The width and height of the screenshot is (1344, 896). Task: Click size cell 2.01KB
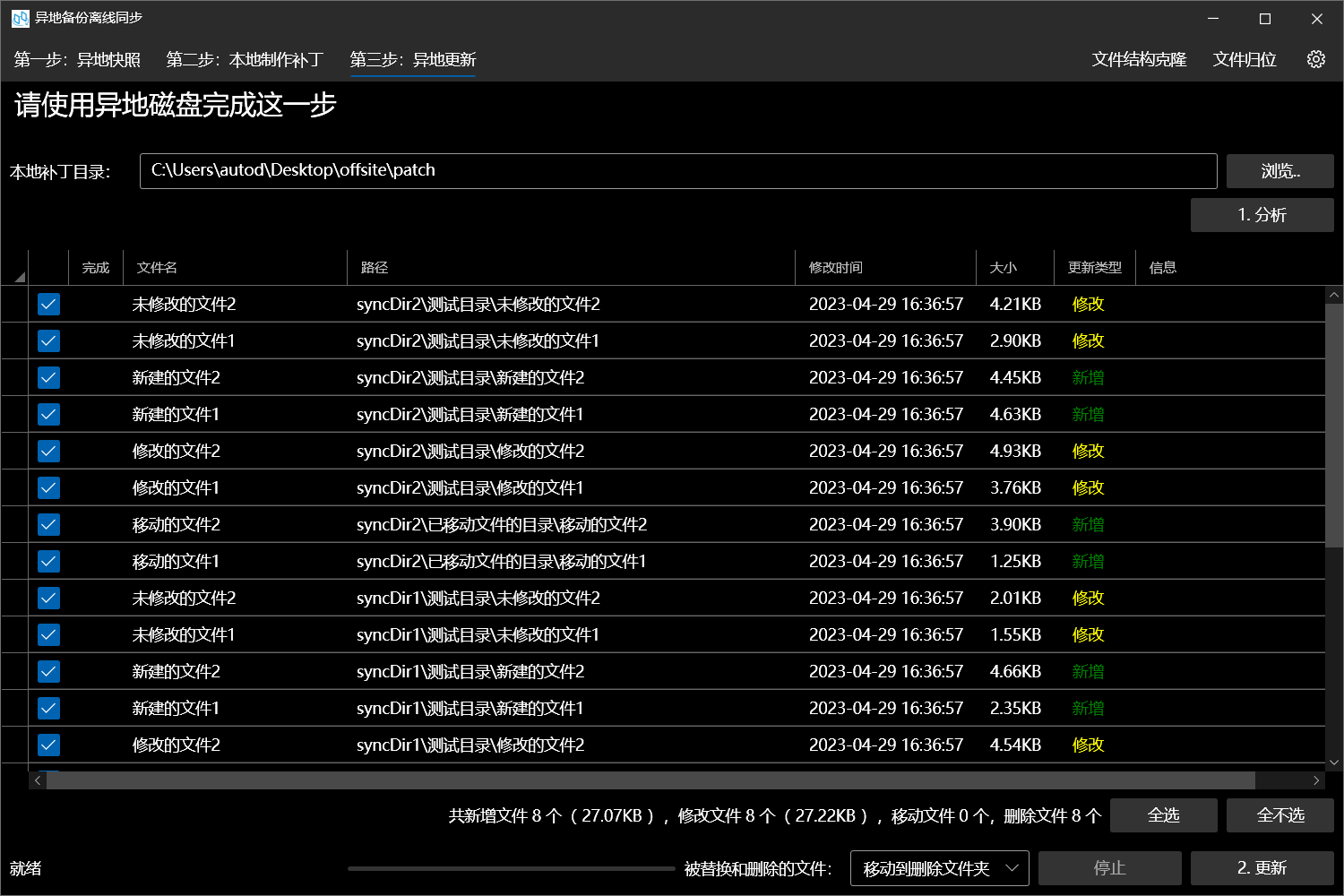point(1015,599)
